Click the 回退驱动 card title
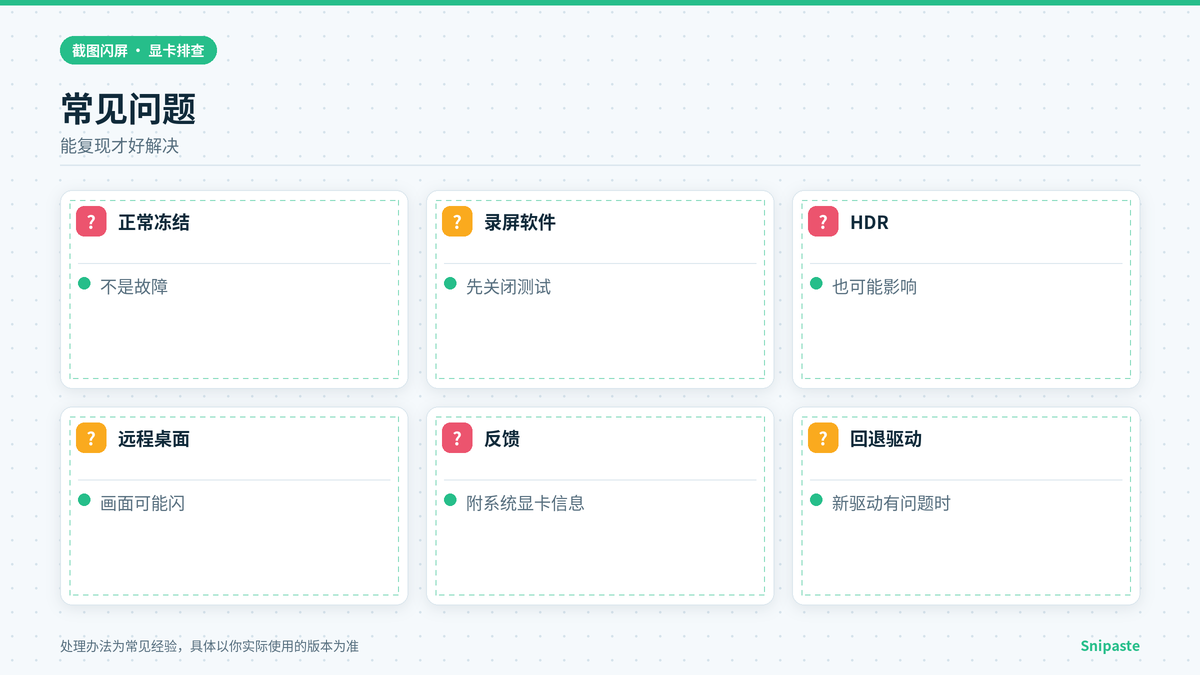 [886, 438]
